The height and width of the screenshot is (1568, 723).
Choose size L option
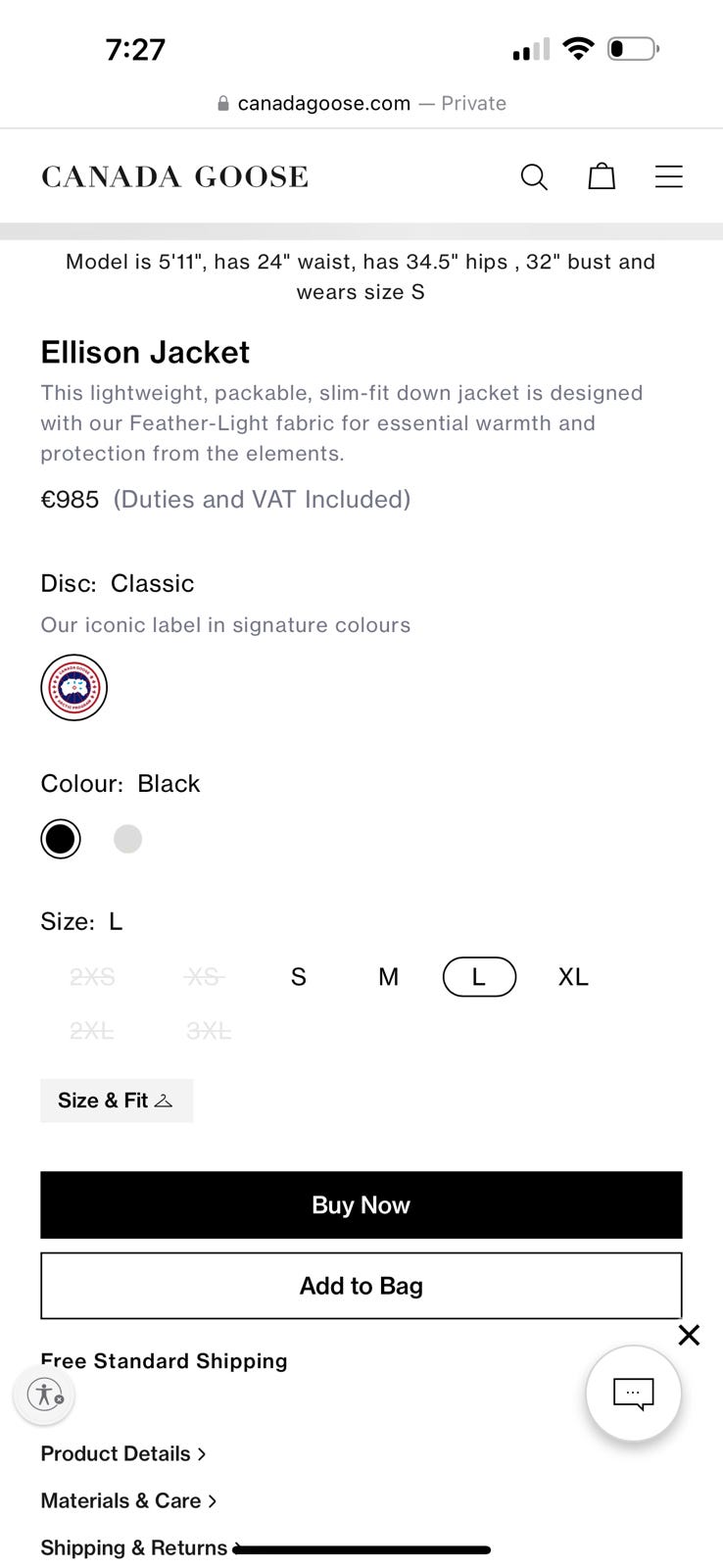[479, 977]
